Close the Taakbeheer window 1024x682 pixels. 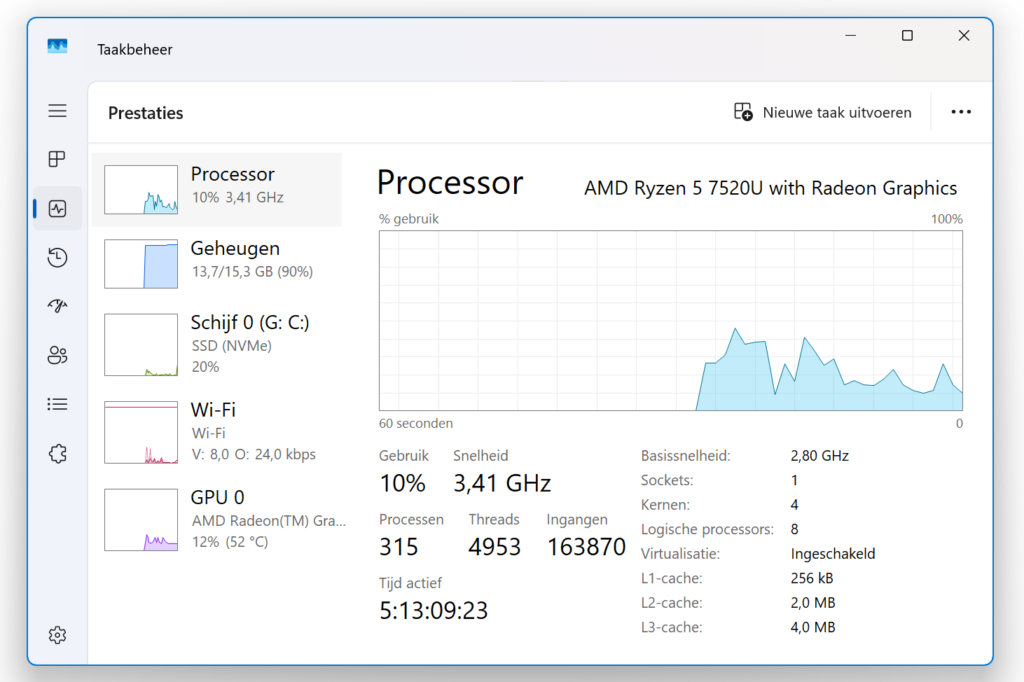coord(964,35)
